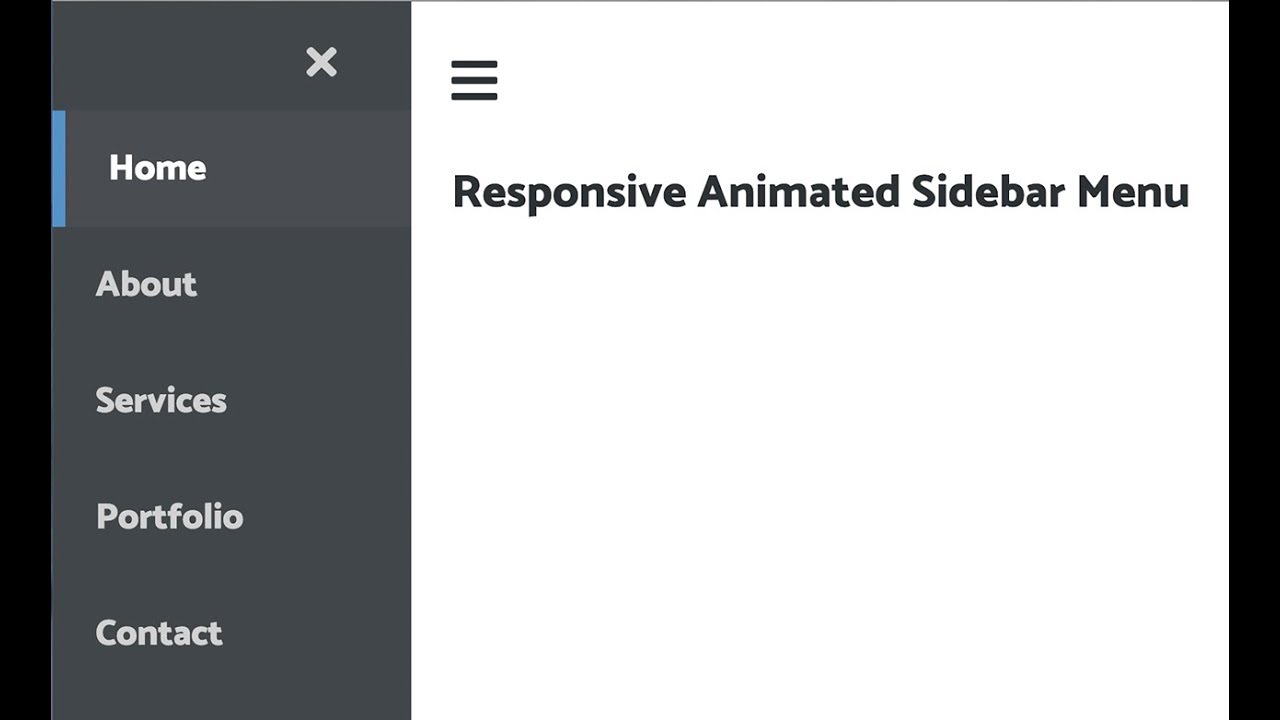
Task: Click the word Sidebar in the heading
Action: coord(987,192)
